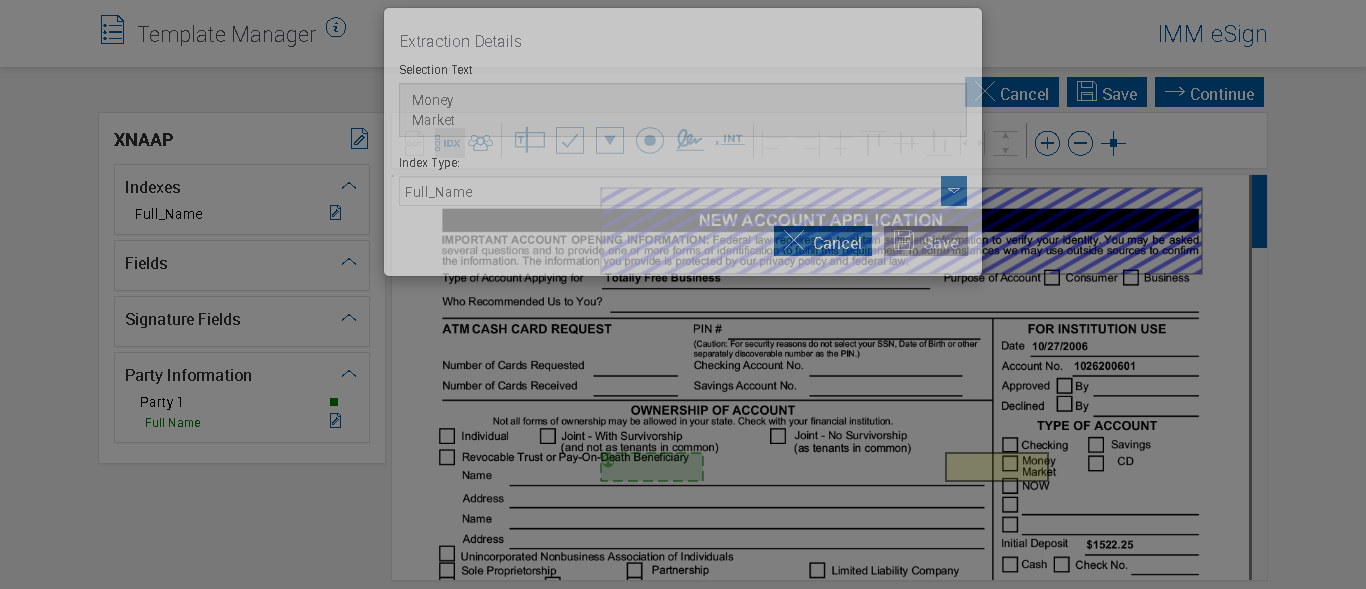Check the Savings box on the form
This screenshot has height=589, width=1366.
[x=1096, y=445]
